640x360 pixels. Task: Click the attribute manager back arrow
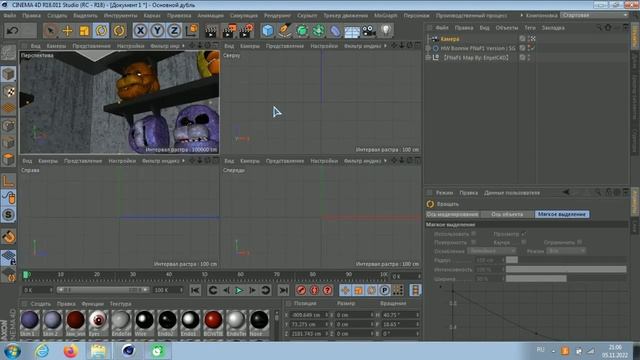566,192
